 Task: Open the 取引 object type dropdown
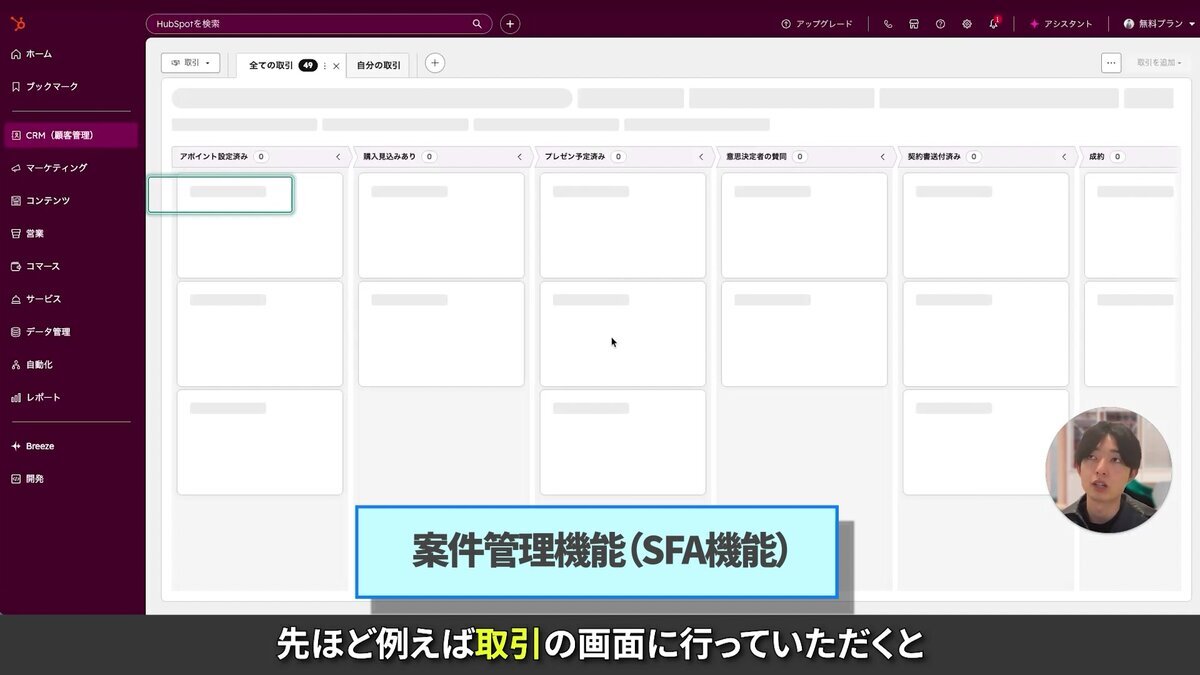pos(190,62)
